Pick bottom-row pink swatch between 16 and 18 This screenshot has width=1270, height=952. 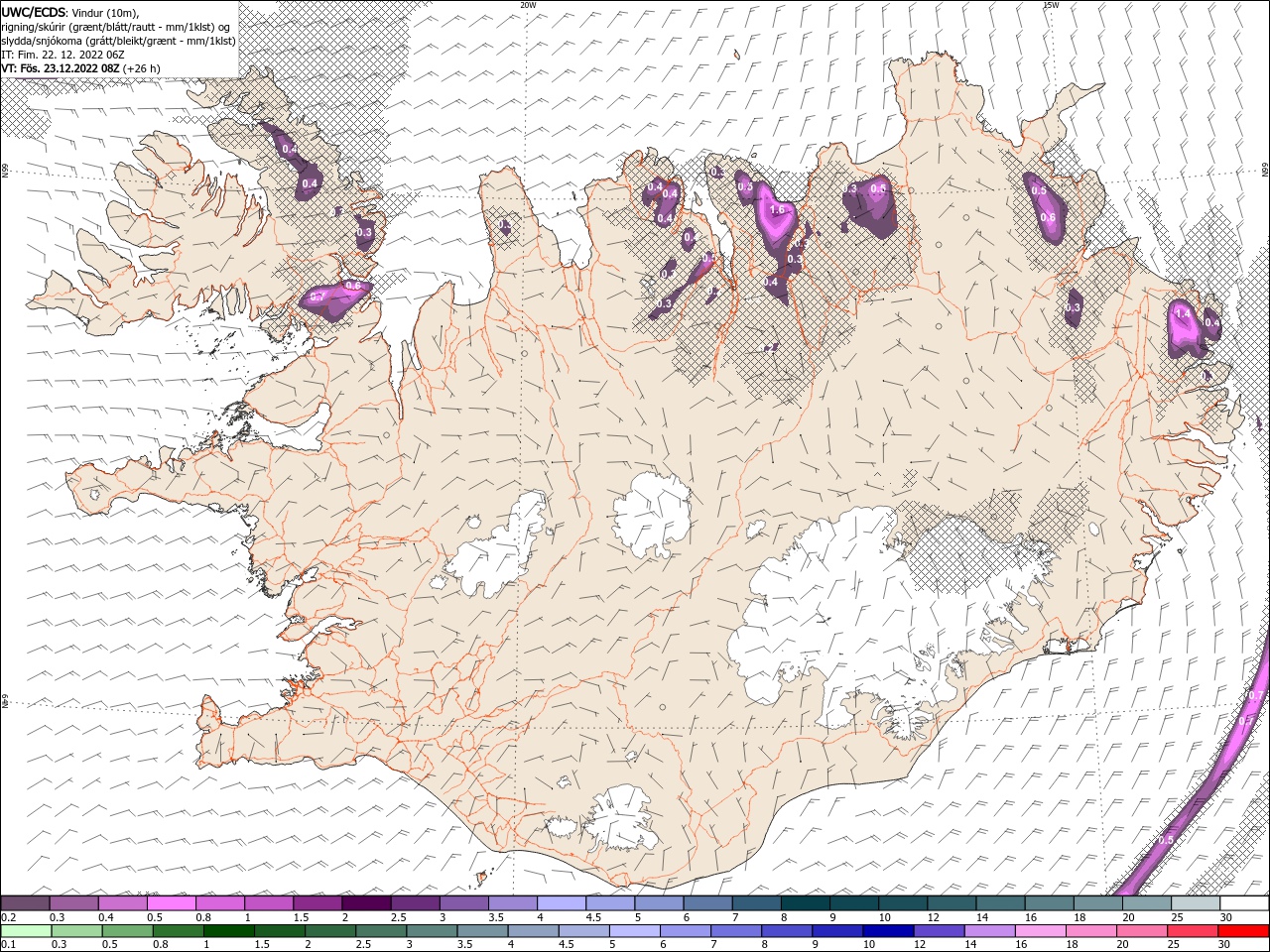tap(1039, 931)
